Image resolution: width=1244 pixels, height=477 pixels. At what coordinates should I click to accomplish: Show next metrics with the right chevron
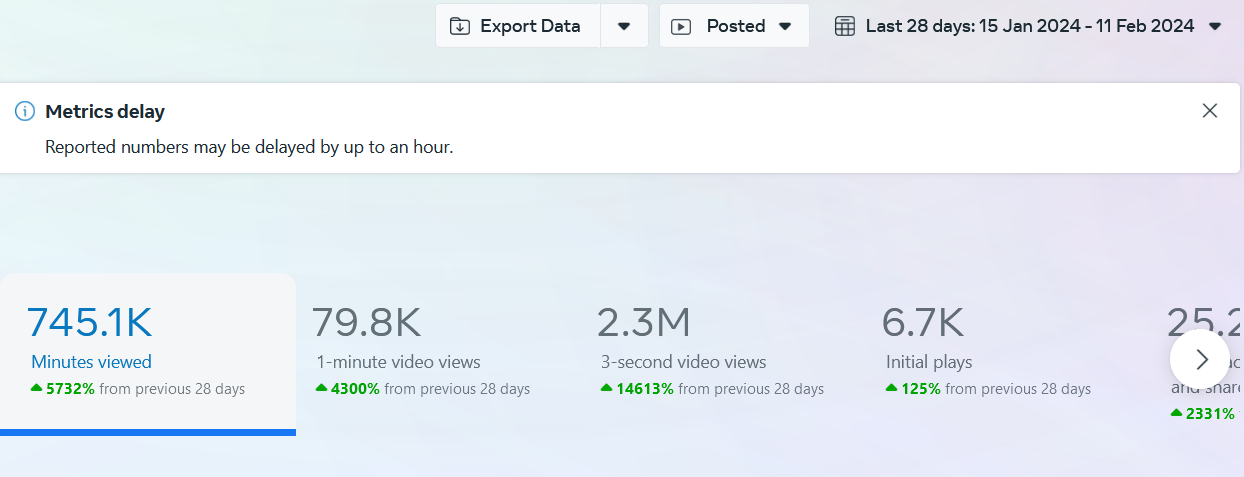(1201, 359)
